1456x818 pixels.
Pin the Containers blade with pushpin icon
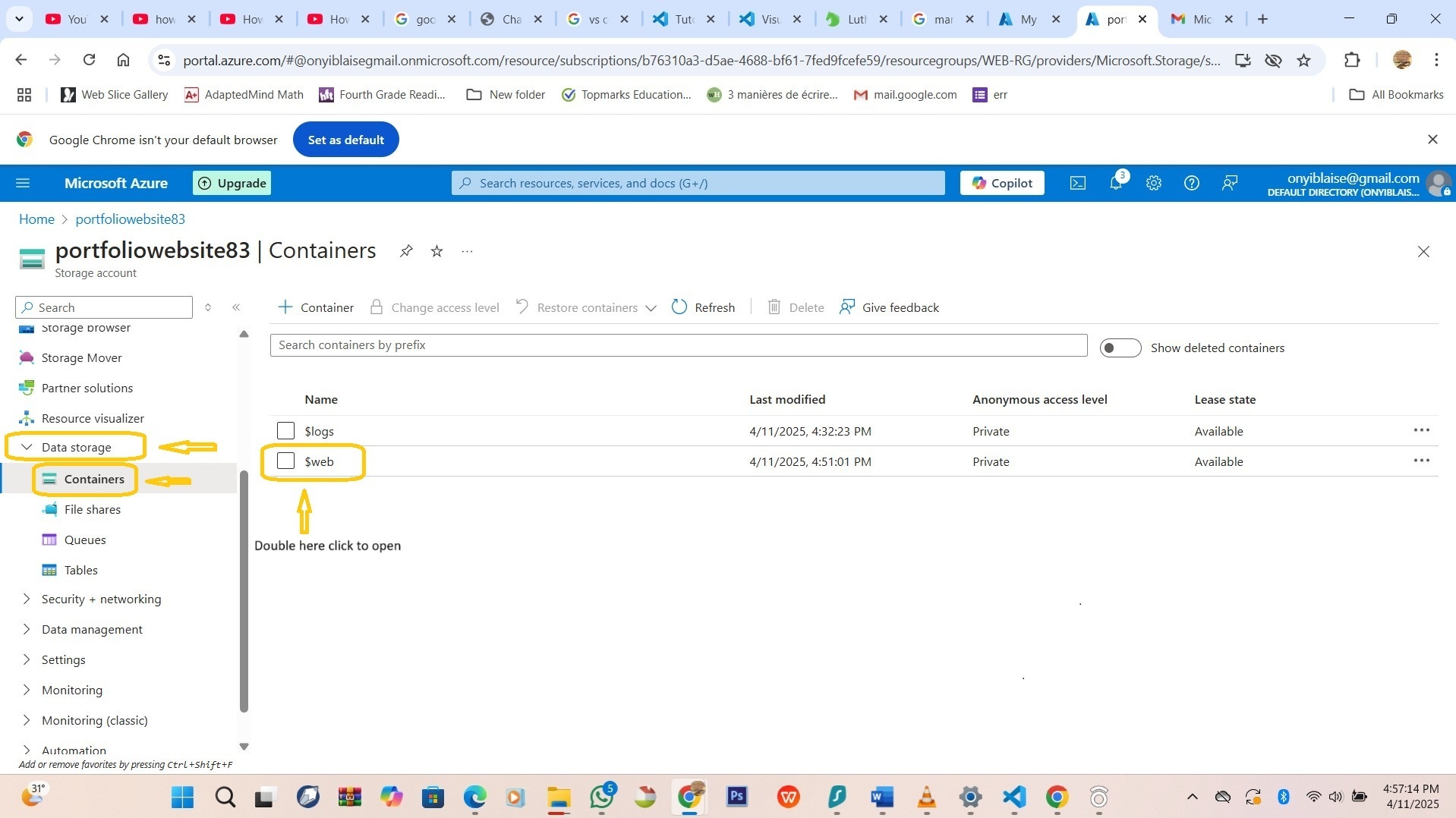[x=406, y=251]
